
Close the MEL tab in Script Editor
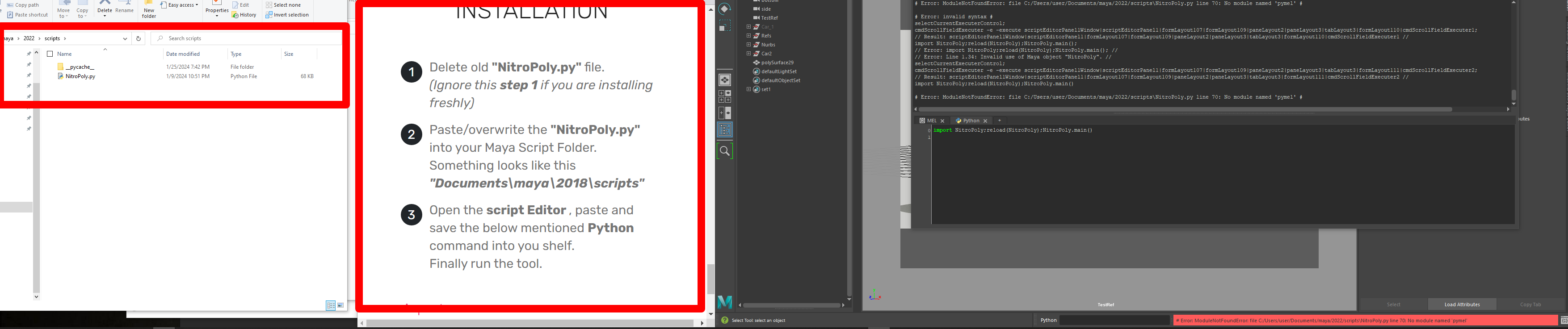point(942,121)
